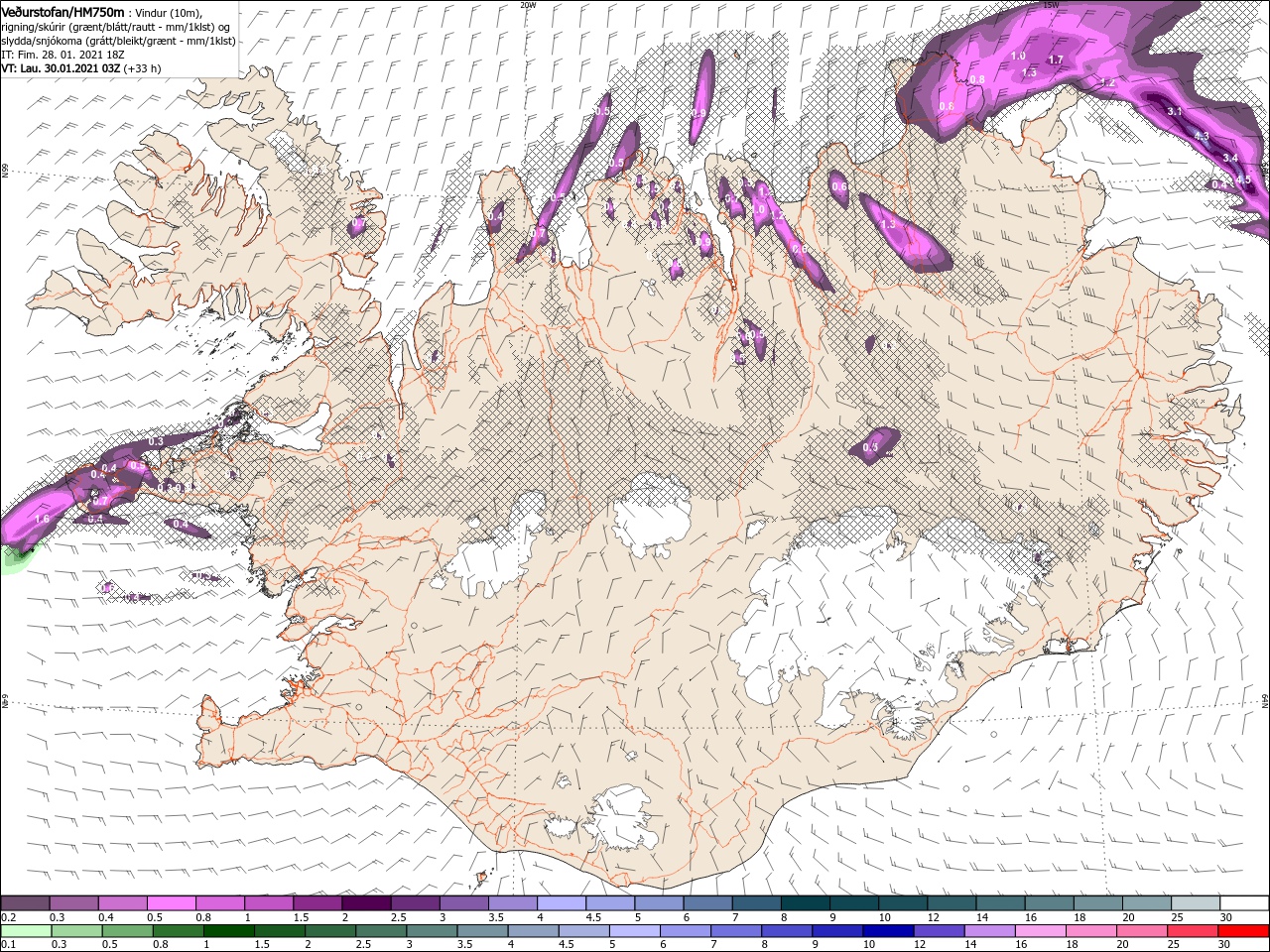Click the '(+33 h)' forecast offset text

[143, 68]
